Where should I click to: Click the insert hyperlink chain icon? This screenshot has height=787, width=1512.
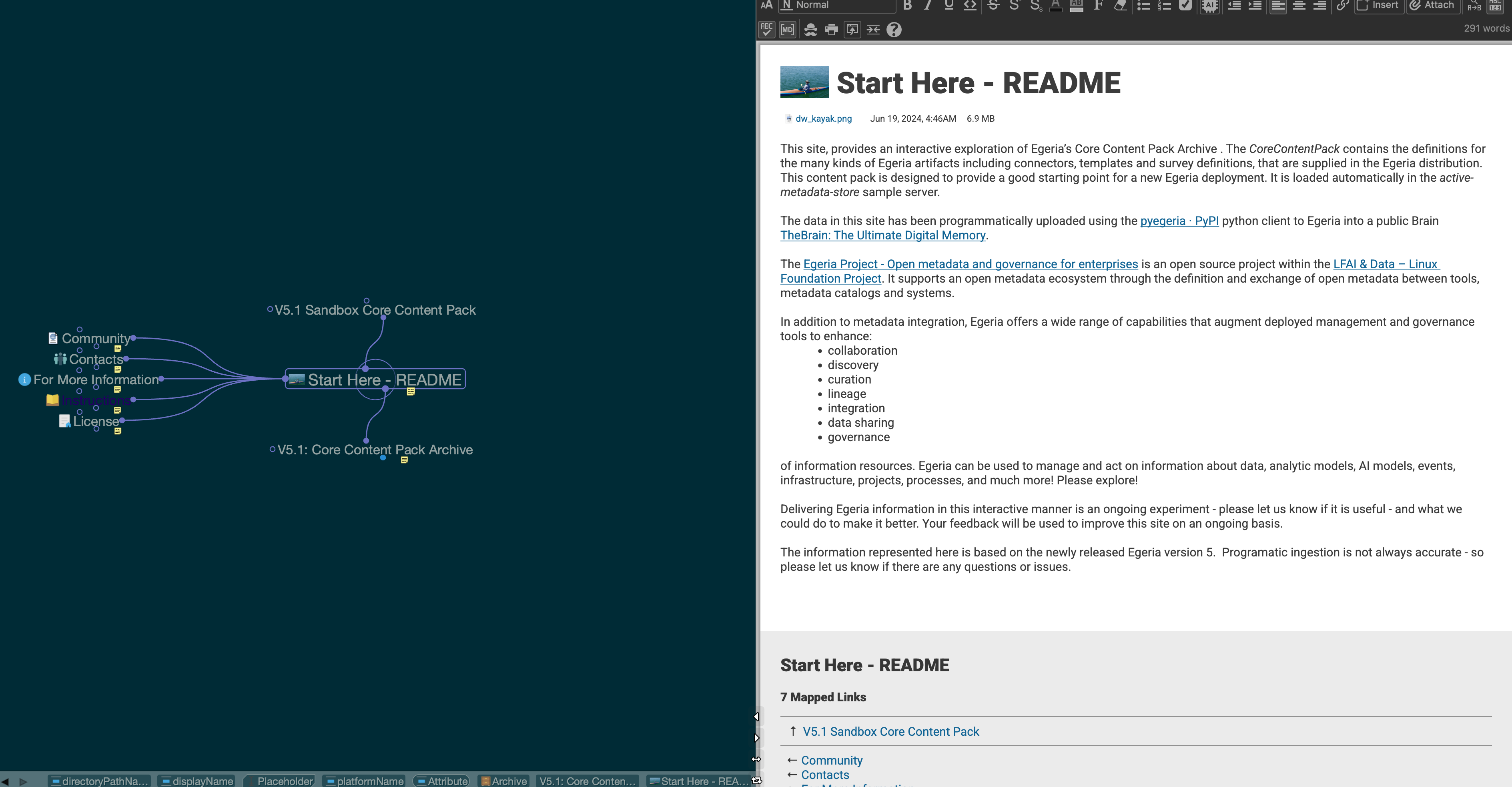point(1342,5)
